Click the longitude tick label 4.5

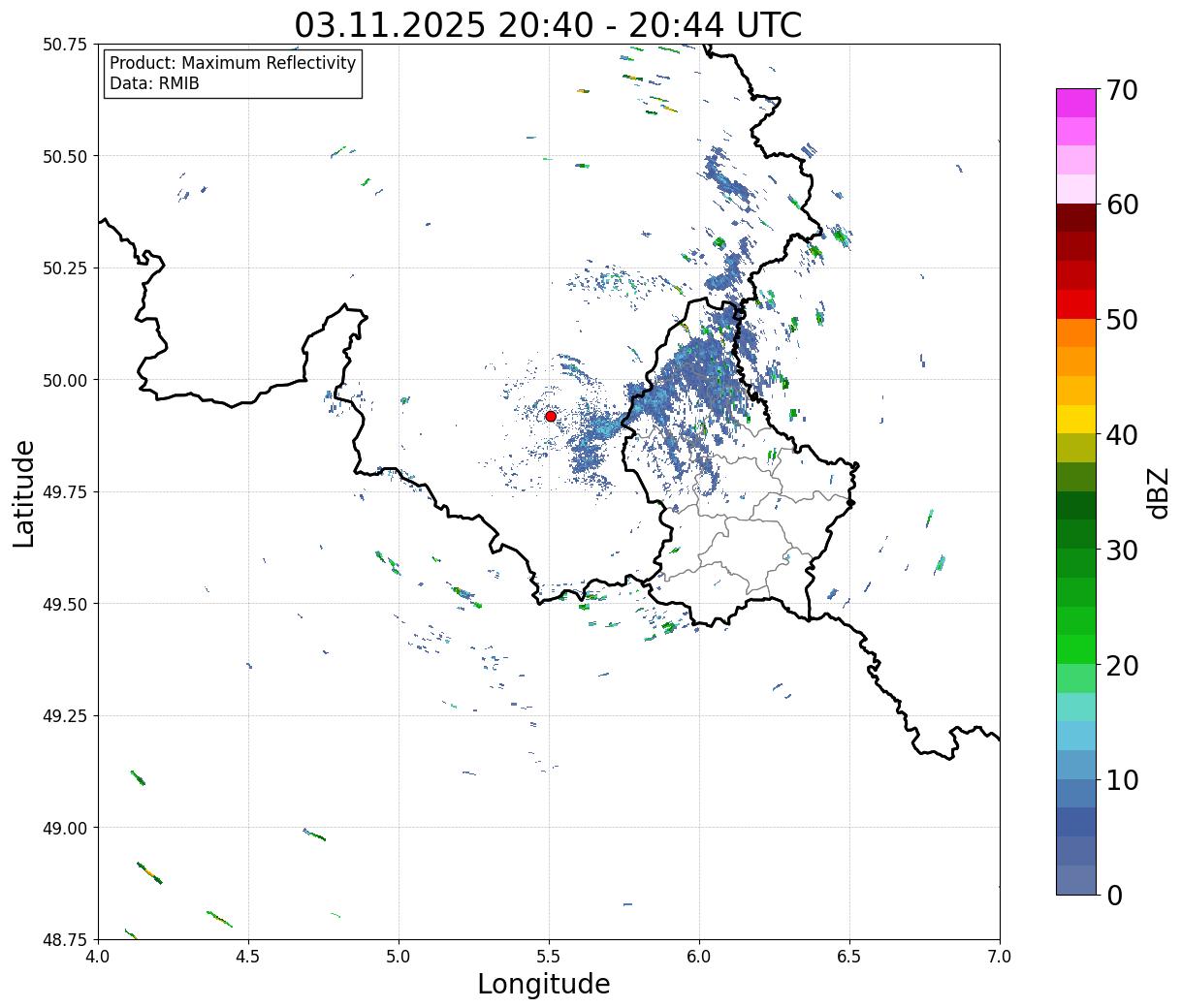tap(248, 957)
